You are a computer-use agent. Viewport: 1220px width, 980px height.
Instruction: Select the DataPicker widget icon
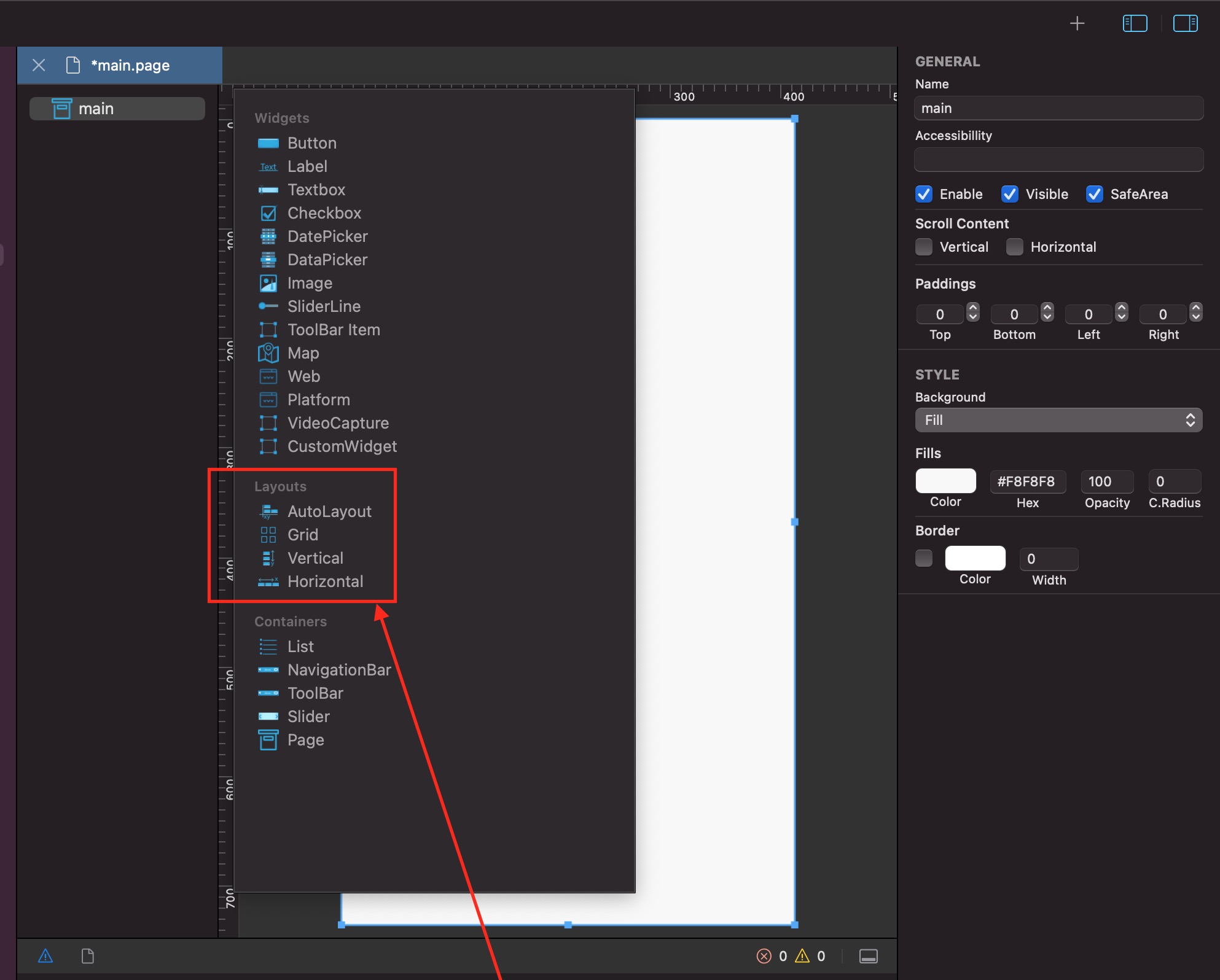click(x=268, y=260)
